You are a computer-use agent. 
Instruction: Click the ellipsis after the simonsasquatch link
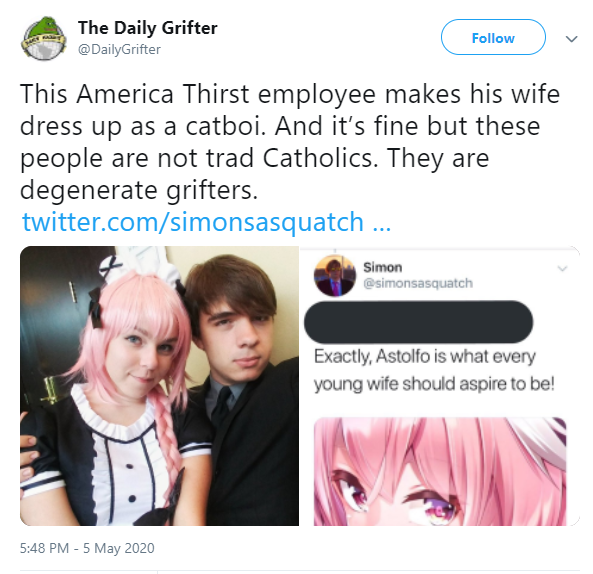[x=382, y=223]
